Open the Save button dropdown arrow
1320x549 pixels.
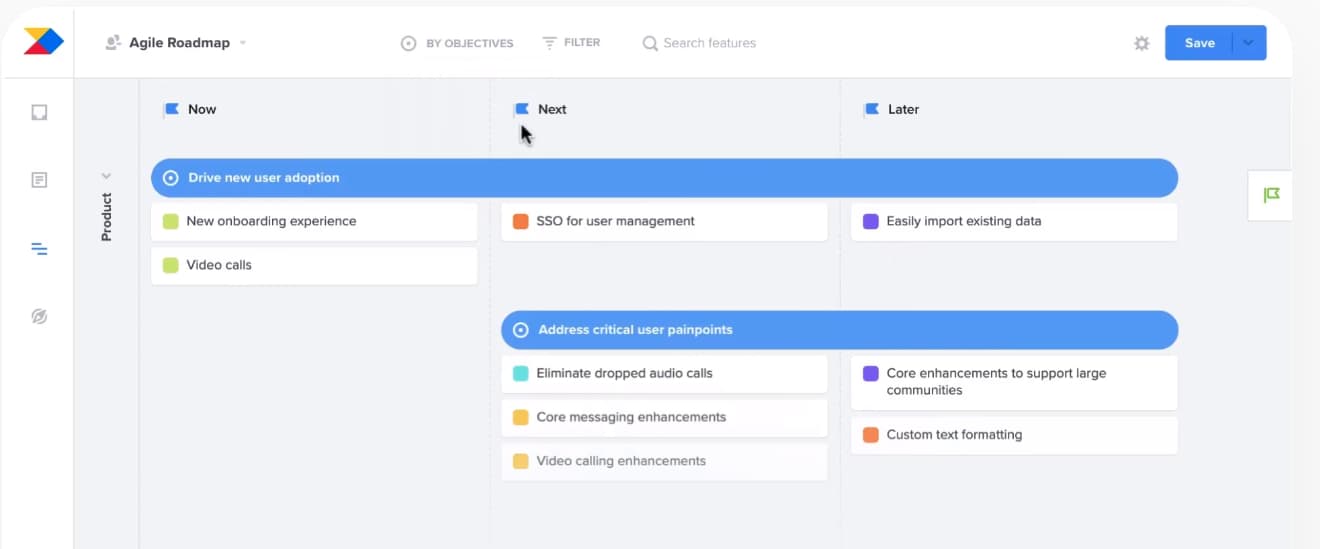pyautogui.click(x=1248, y=43)
